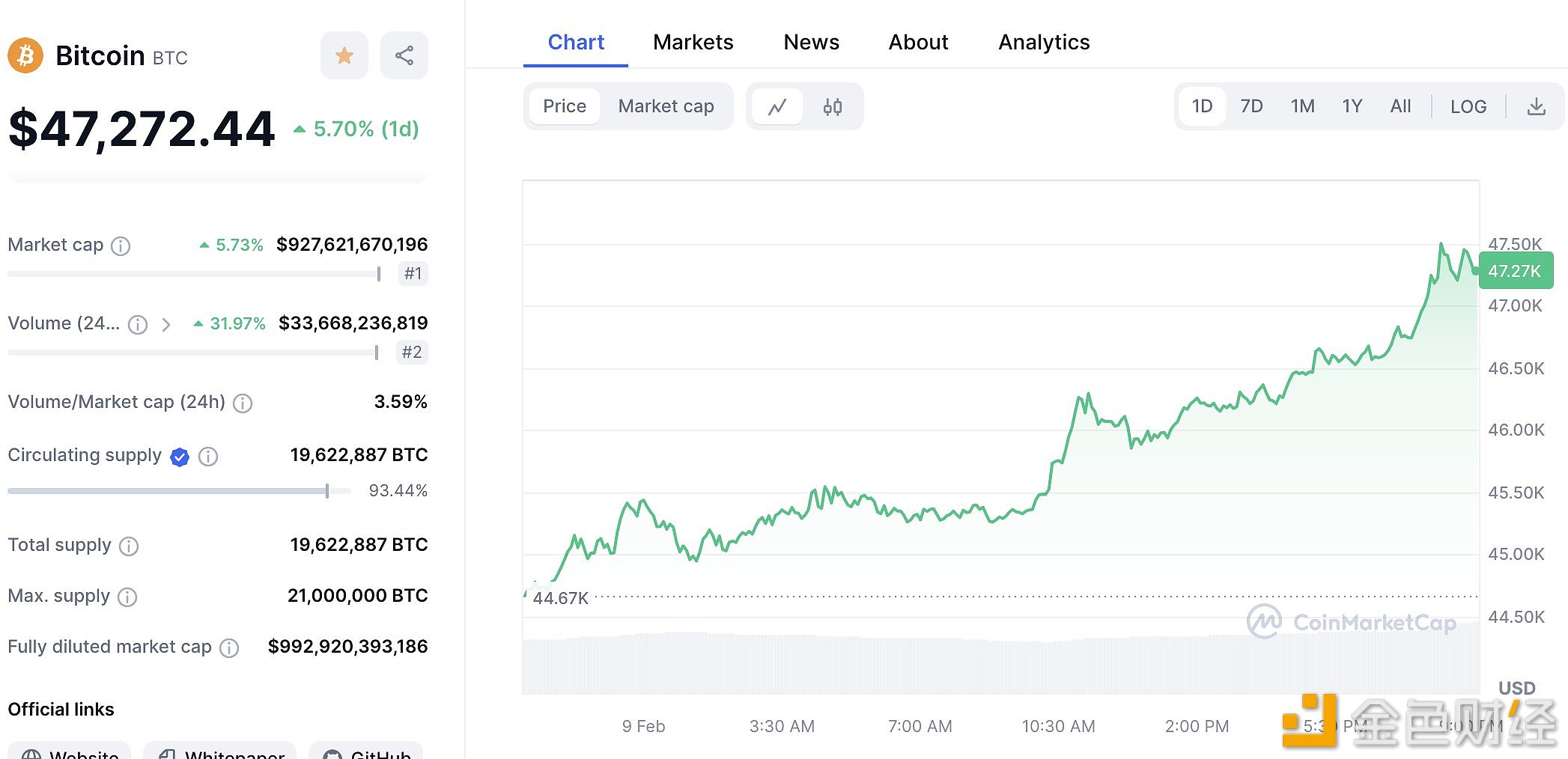Click the $47,272.44 price text
The height and width of the screenshot is (759, 1568).
142,129
